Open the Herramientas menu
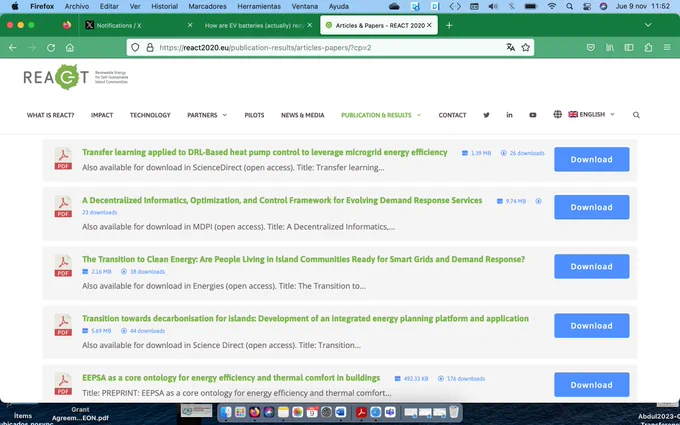Image resolution: width=680 pixels, height=425 pixels. (x=259, y=7)
